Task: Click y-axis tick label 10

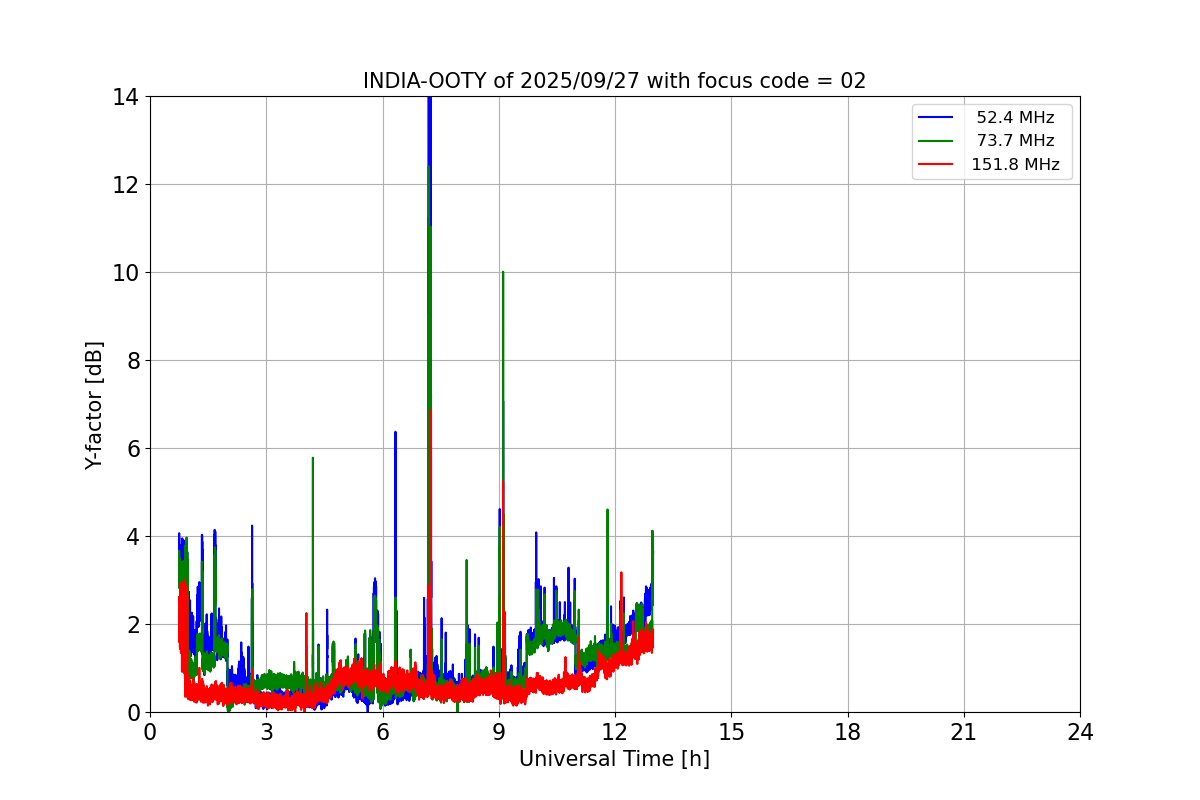Action: point(125,273)
